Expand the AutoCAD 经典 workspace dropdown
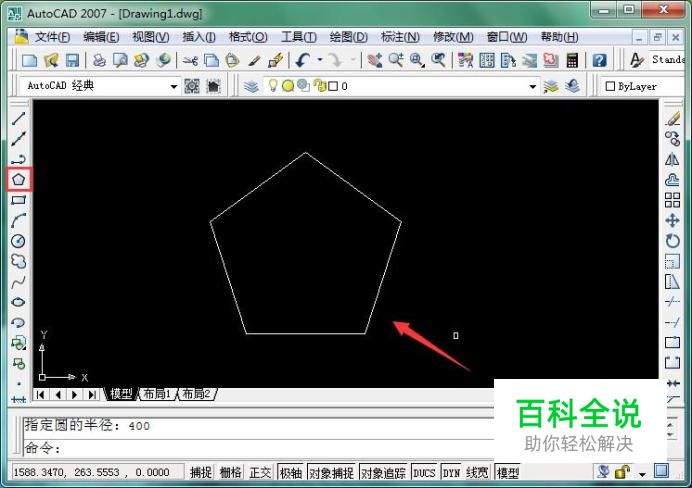This screenshot has width=692, height=488. [x=174, y=86]
